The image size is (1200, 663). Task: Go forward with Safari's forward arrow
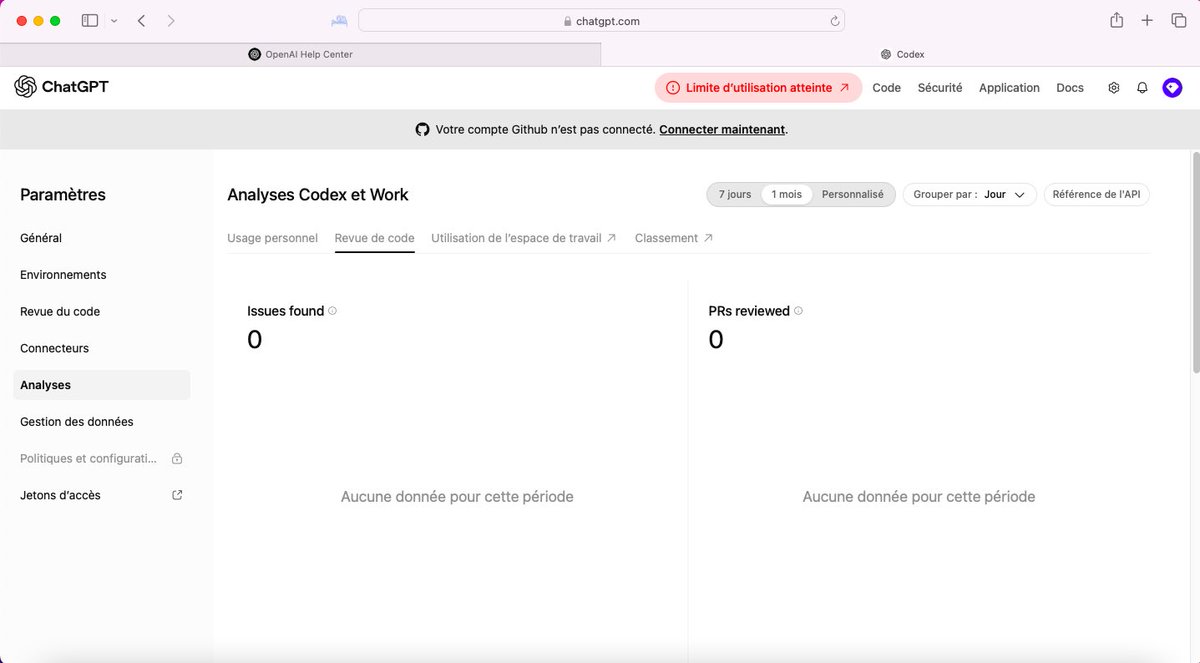tap(171, 20)
